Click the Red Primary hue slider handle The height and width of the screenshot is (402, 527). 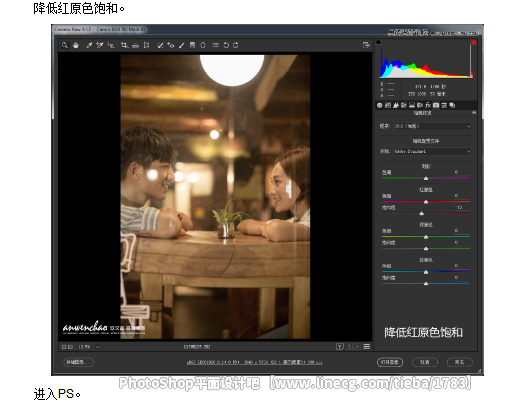click(x=426, y=202)
